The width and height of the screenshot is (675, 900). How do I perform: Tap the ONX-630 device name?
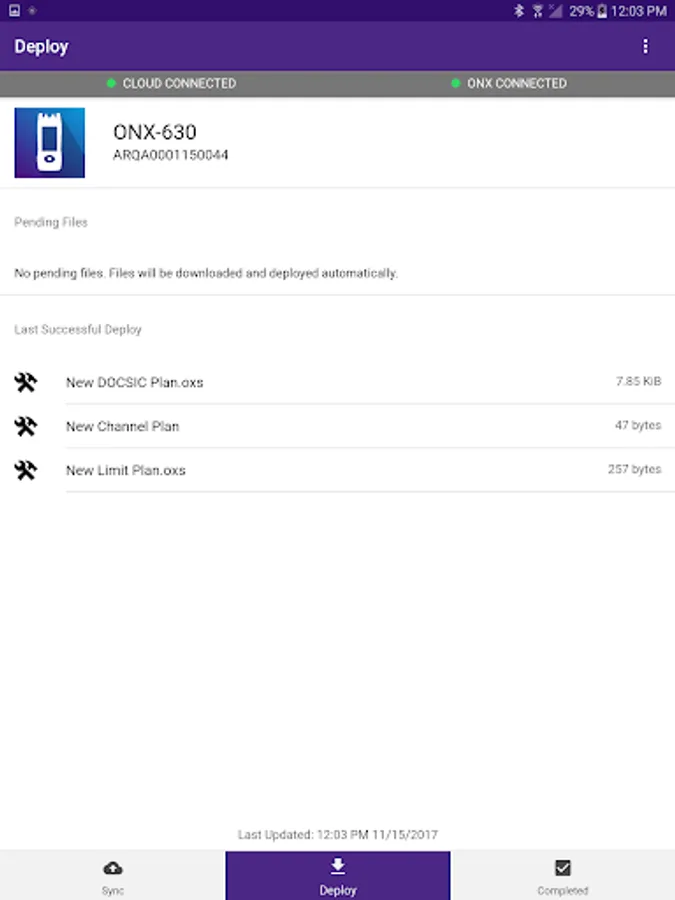click(155, 132)
